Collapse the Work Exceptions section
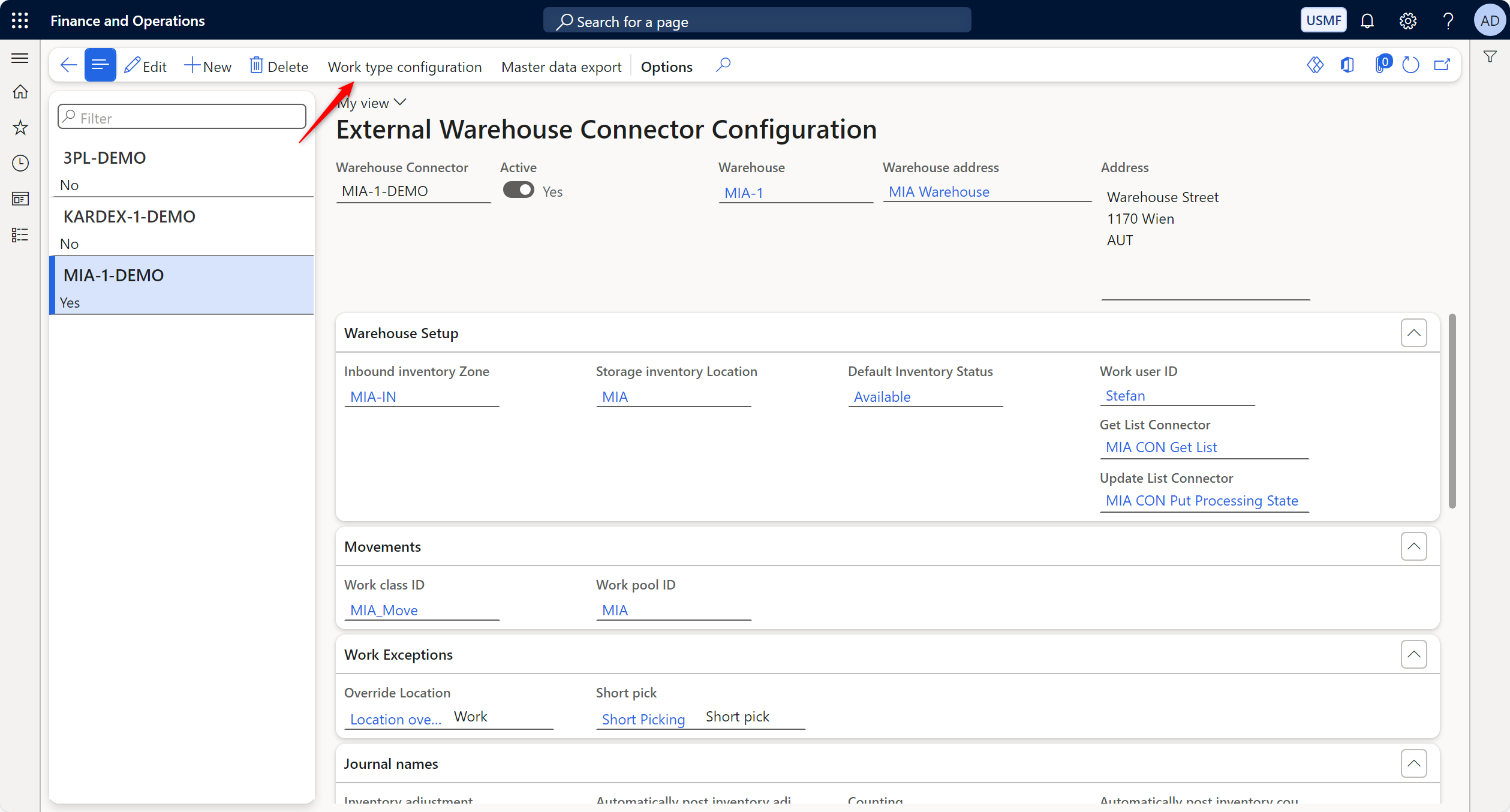This screenshot has height=812, width=1510. pyautogui.click(x=1413, y=654)
